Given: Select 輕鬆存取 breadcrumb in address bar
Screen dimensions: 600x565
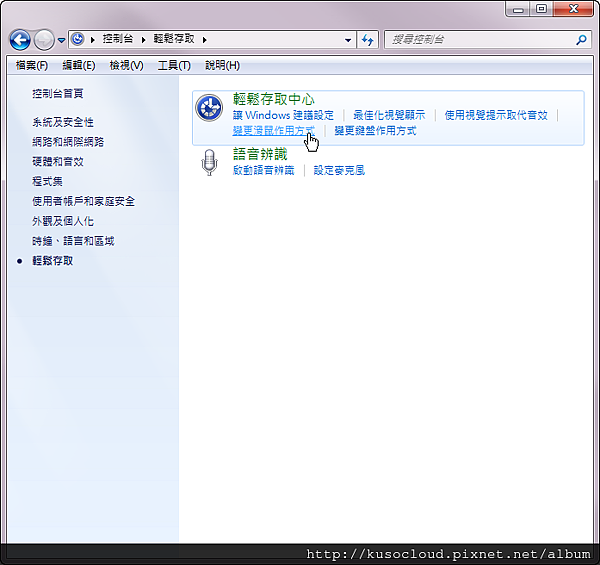Looking at the screenshot, I should click(174, 39).
